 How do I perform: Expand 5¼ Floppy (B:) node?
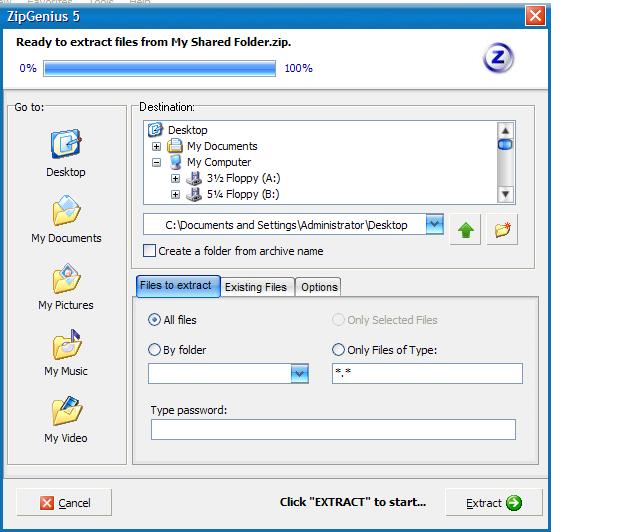[x=176, y=194]
